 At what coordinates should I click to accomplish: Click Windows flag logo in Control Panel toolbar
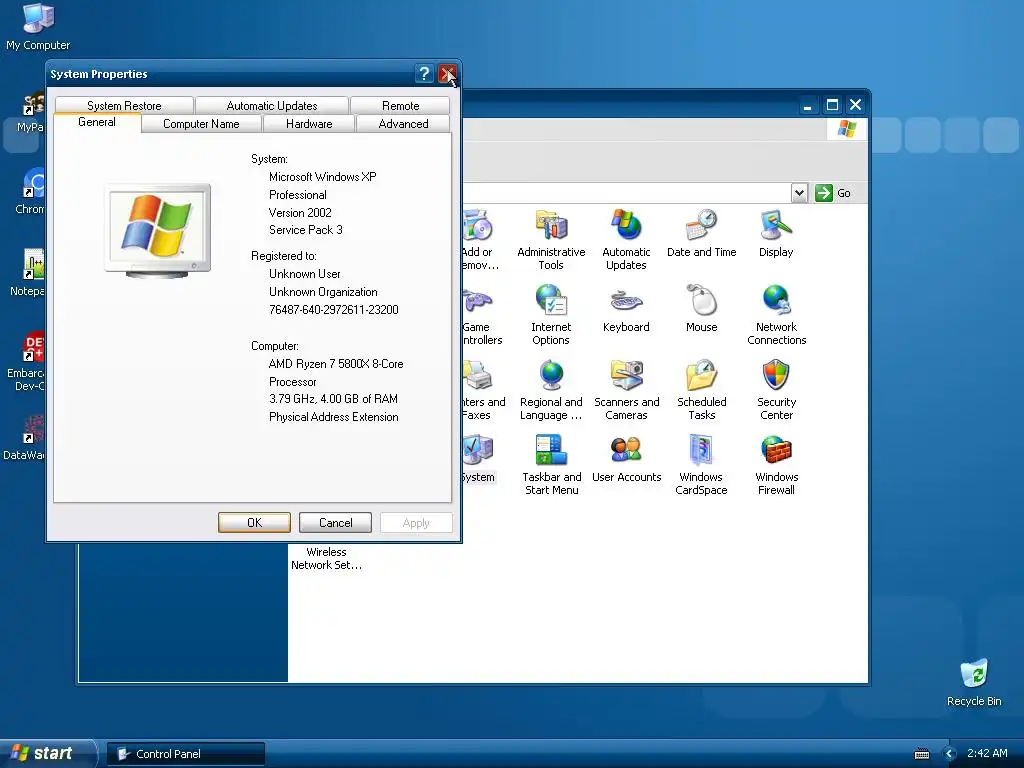click(847, 128)
